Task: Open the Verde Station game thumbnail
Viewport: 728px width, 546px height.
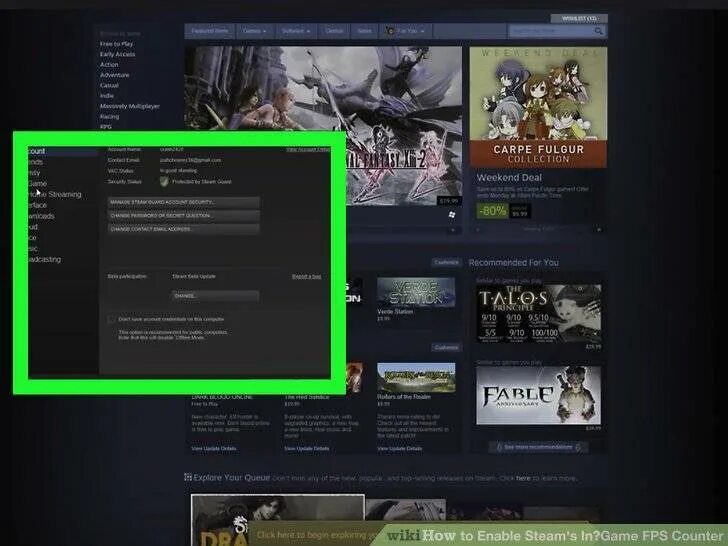Action: coord(416,292)
